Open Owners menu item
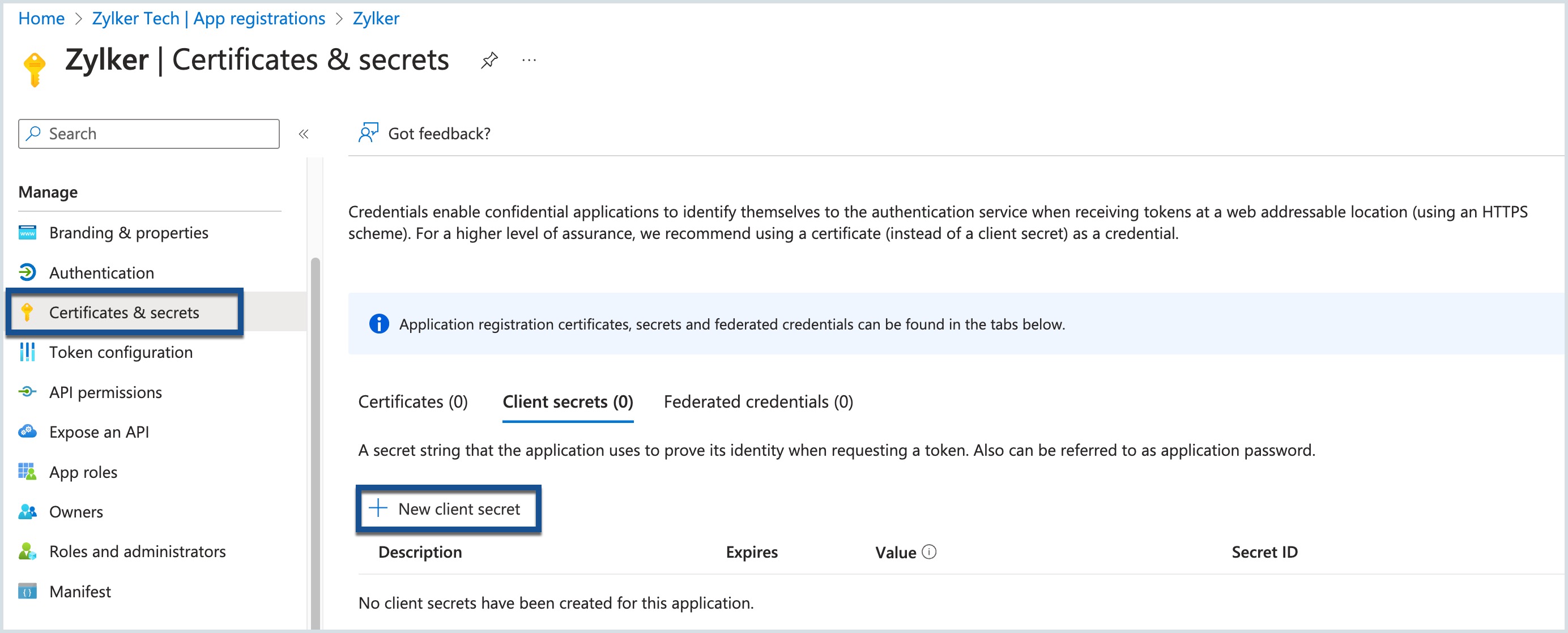Viewport: 1568px width, 633px height. pyautogui.click(x=75, y=511)
